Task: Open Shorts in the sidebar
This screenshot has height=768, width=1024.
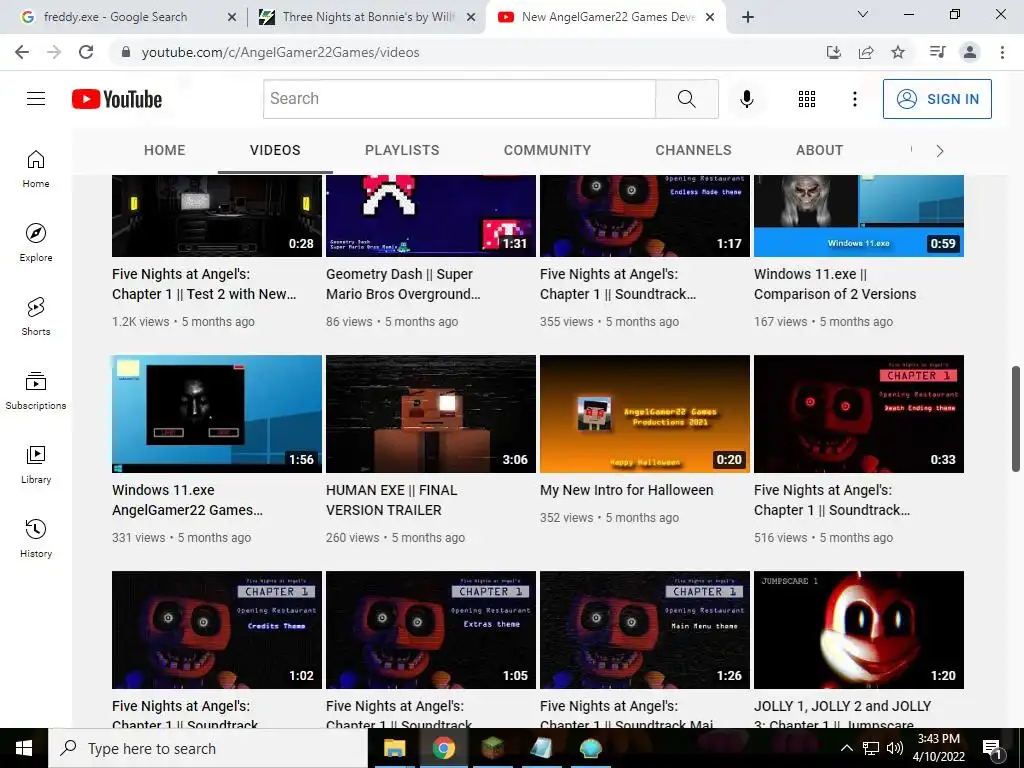Action: (36, 316)
